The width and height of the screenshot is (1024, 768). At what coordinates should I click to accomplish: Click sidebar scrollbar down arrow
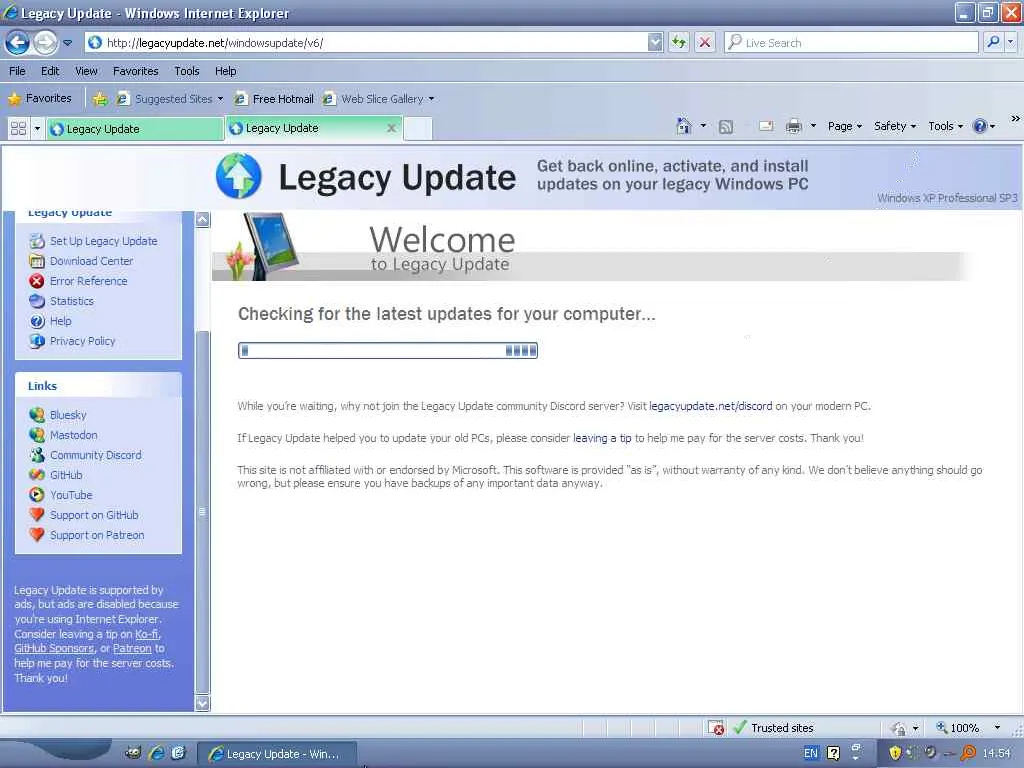pos(202,703)
